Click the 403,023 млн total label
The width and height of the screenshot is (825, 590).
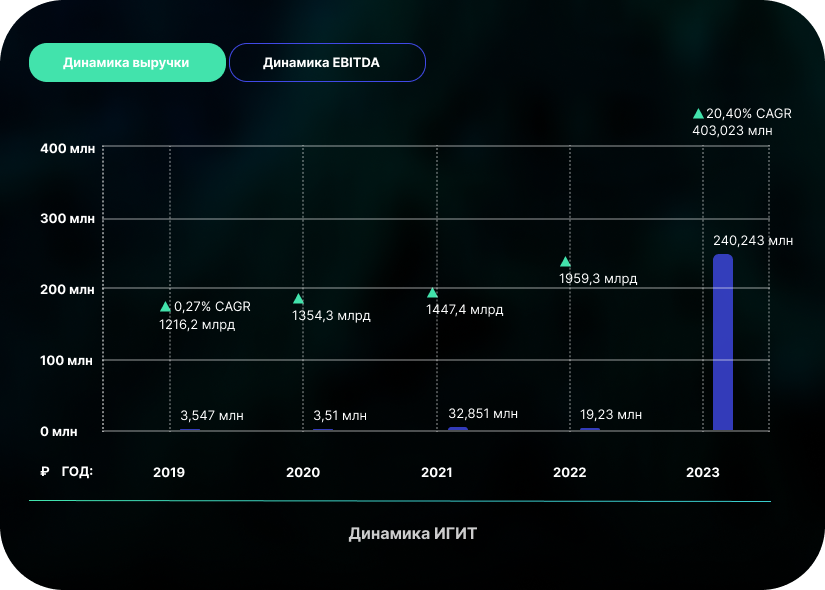(x=732, y=130)
